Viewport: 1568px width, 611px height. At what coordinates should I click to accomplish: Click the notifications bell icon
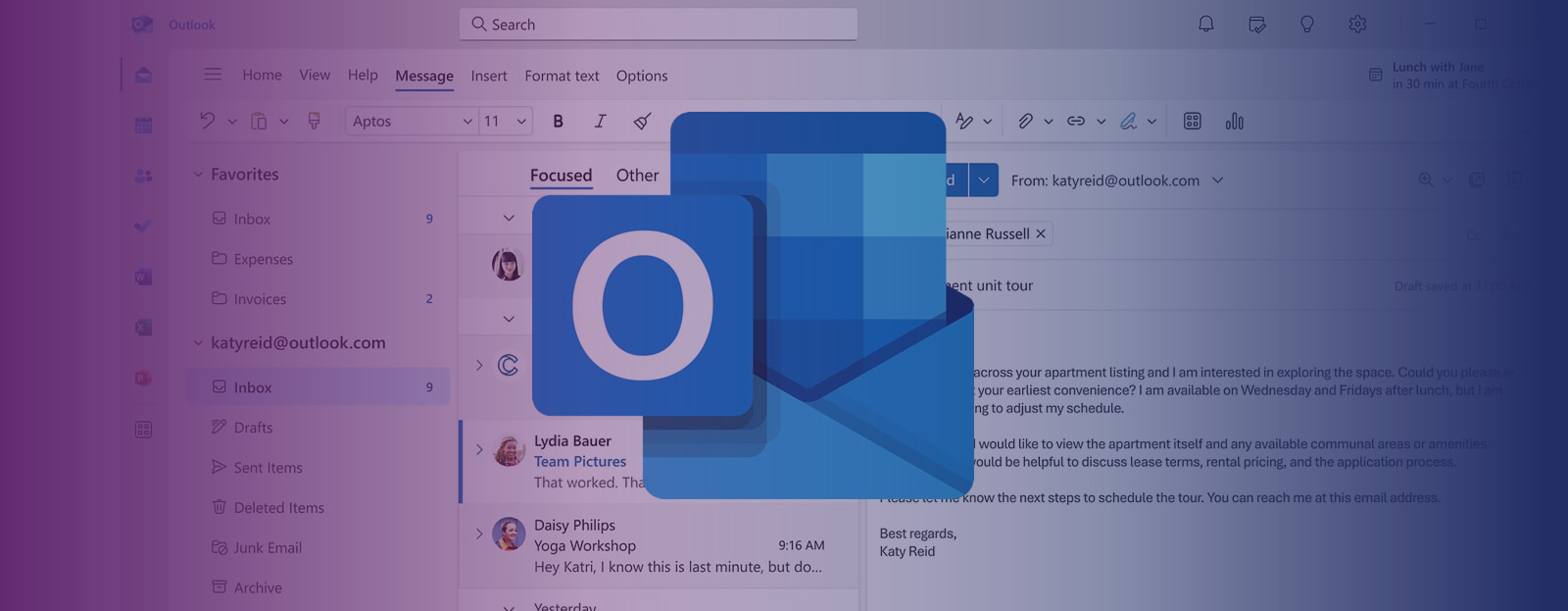(x=1206, y=24)
